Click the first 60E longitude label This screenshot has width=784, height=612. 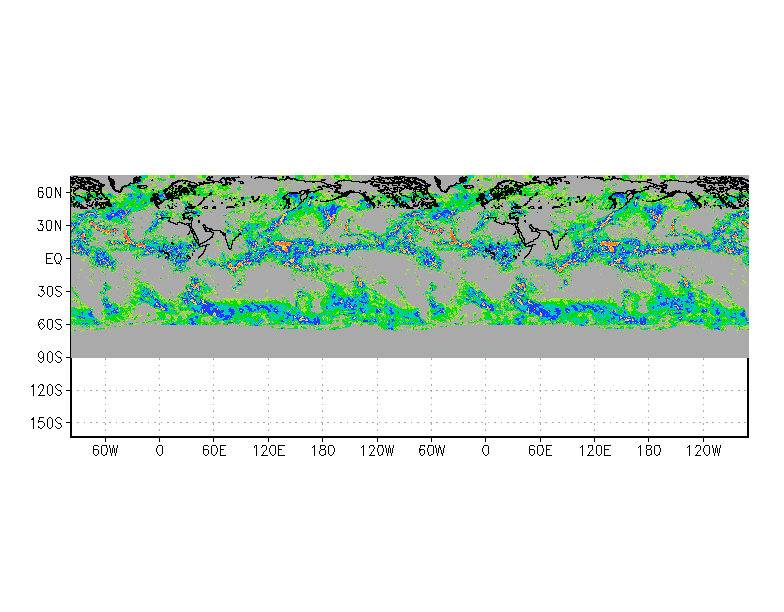(x=214, y=451)
